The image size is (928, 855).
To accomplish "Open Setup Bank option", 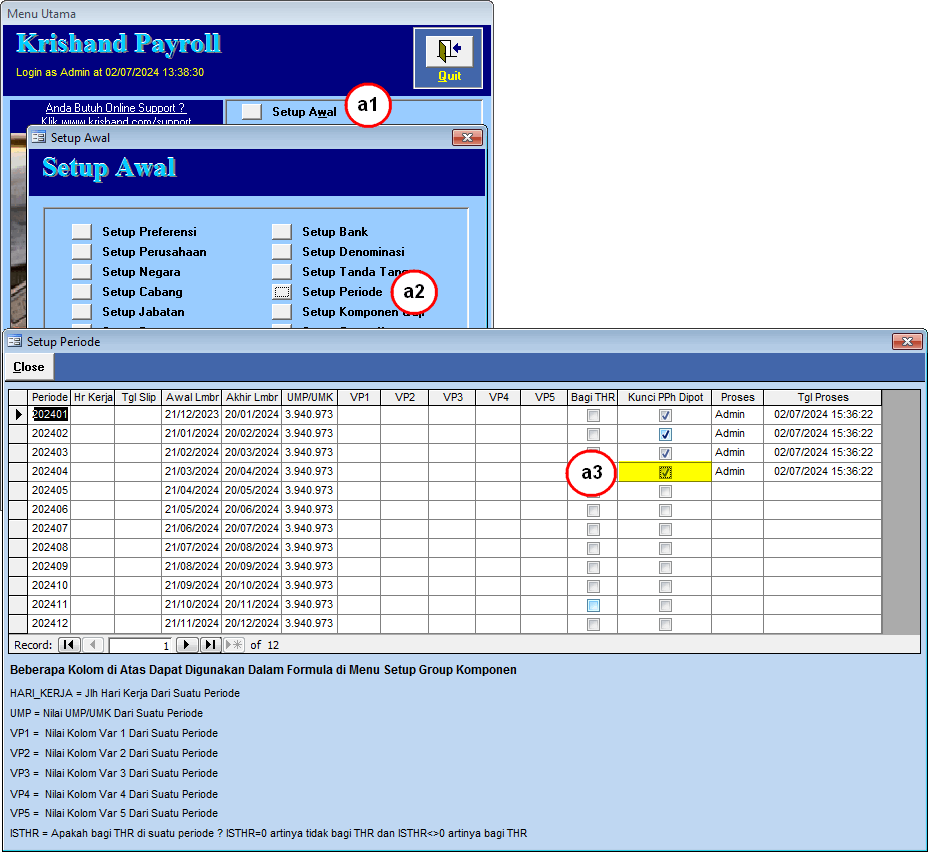I will (282, 232).
